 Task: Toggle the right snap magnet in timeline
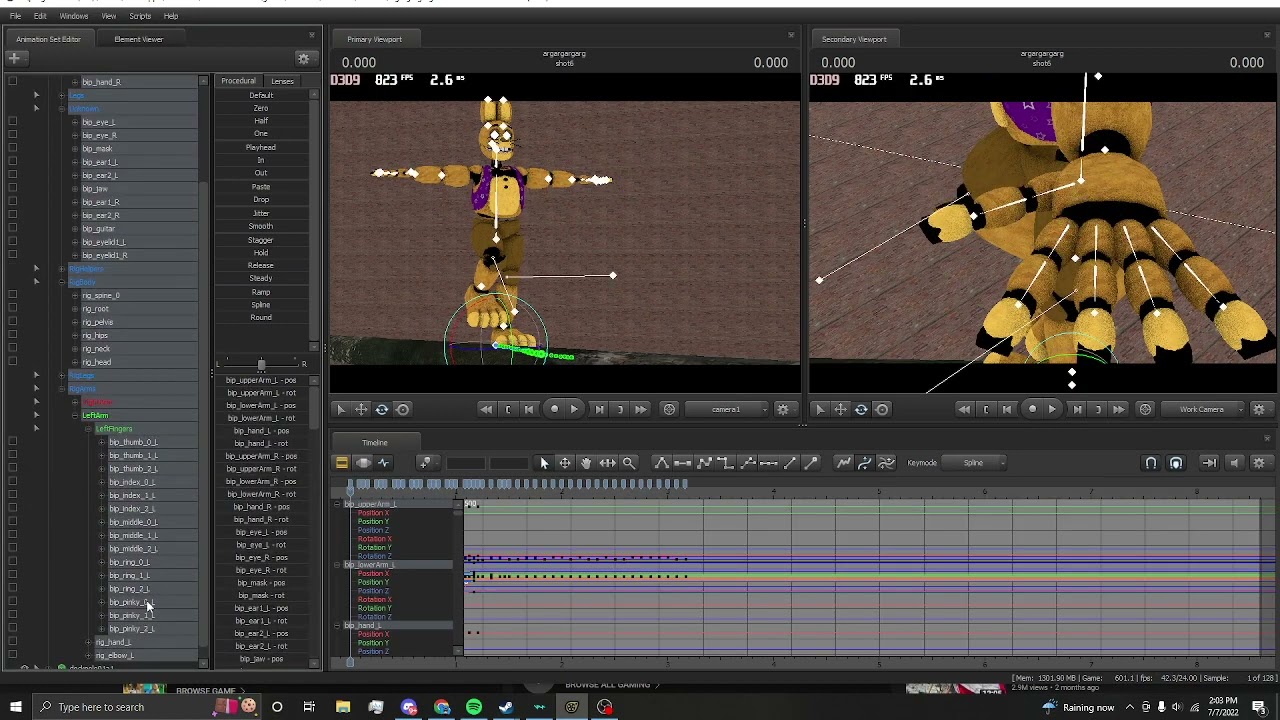1176,463
